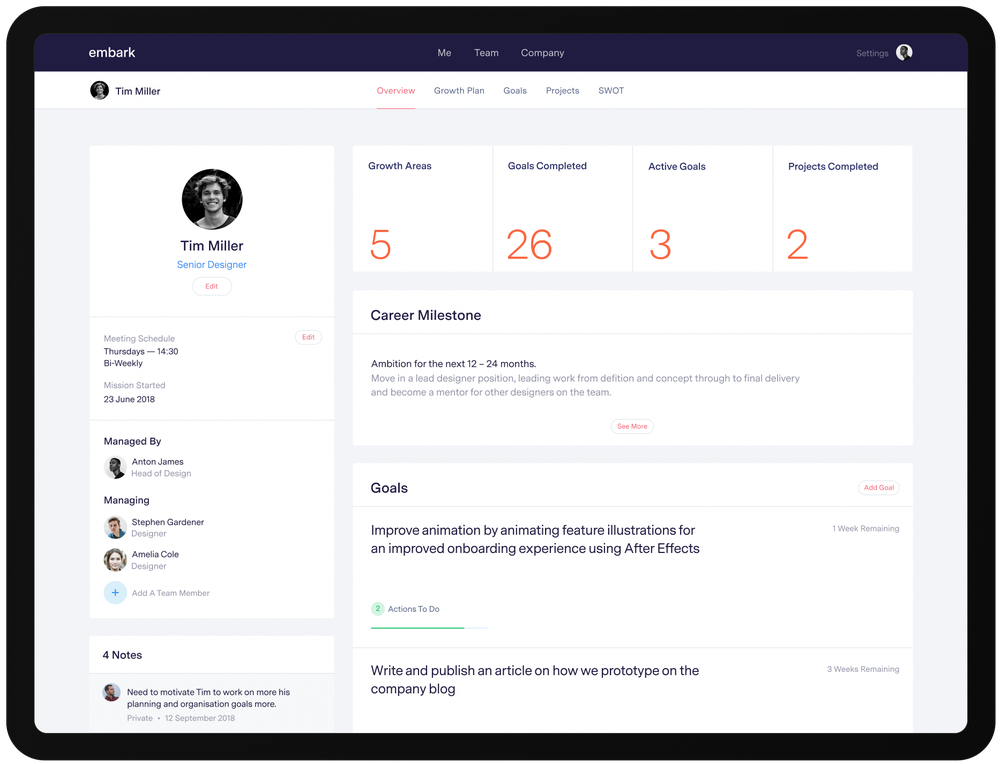The height and width of the screenshot is (764, 1000).
Task: Click the plus icon to add team member
Action: 115,592
